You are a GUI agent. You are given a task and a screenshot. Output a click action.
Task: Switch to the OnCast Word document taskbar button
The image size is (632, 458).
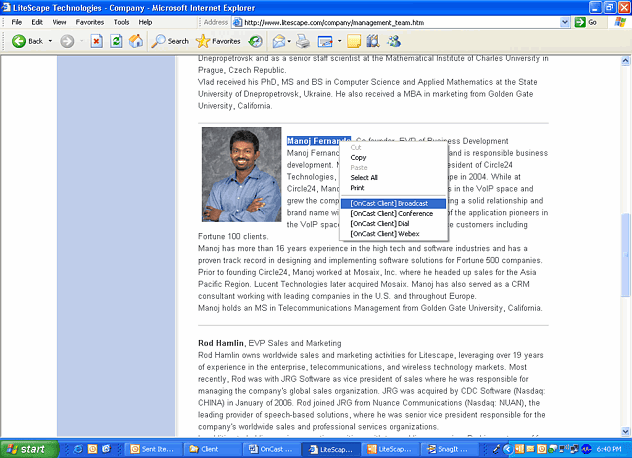click(271, 449)
